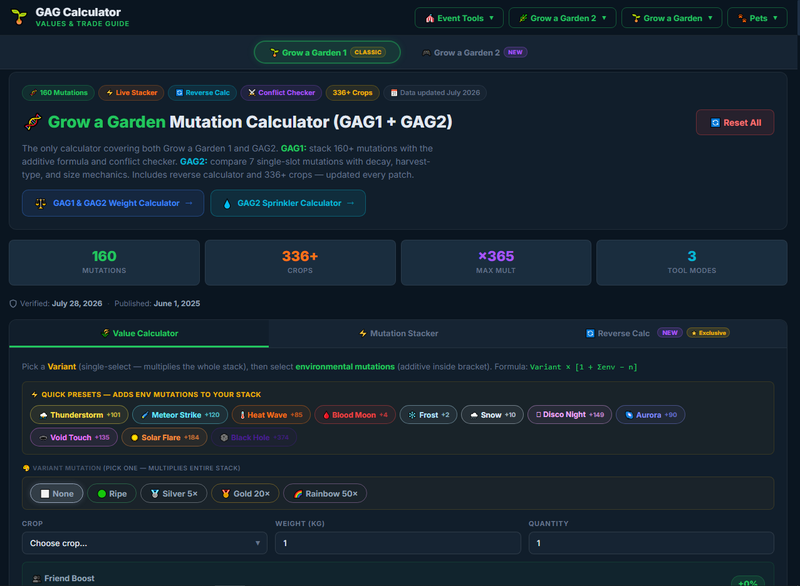Click the Live Stacker badge
Image resolution: width=800 pixels, height=586 pixels.
coord(131,93)
